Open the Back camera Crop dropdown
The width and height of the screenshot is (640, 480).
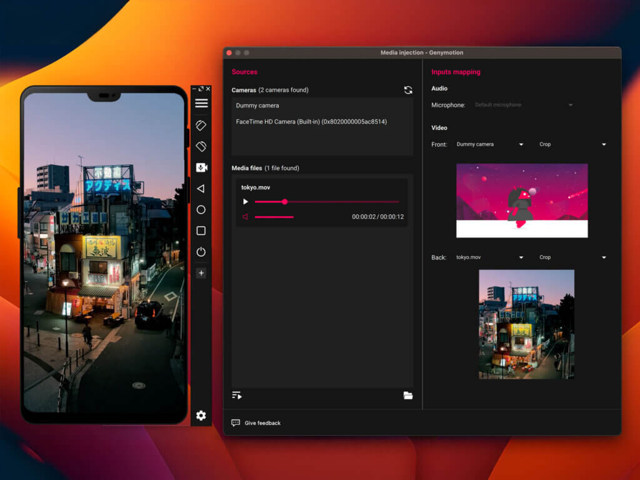pyautogui.click(x=572, y=257)
